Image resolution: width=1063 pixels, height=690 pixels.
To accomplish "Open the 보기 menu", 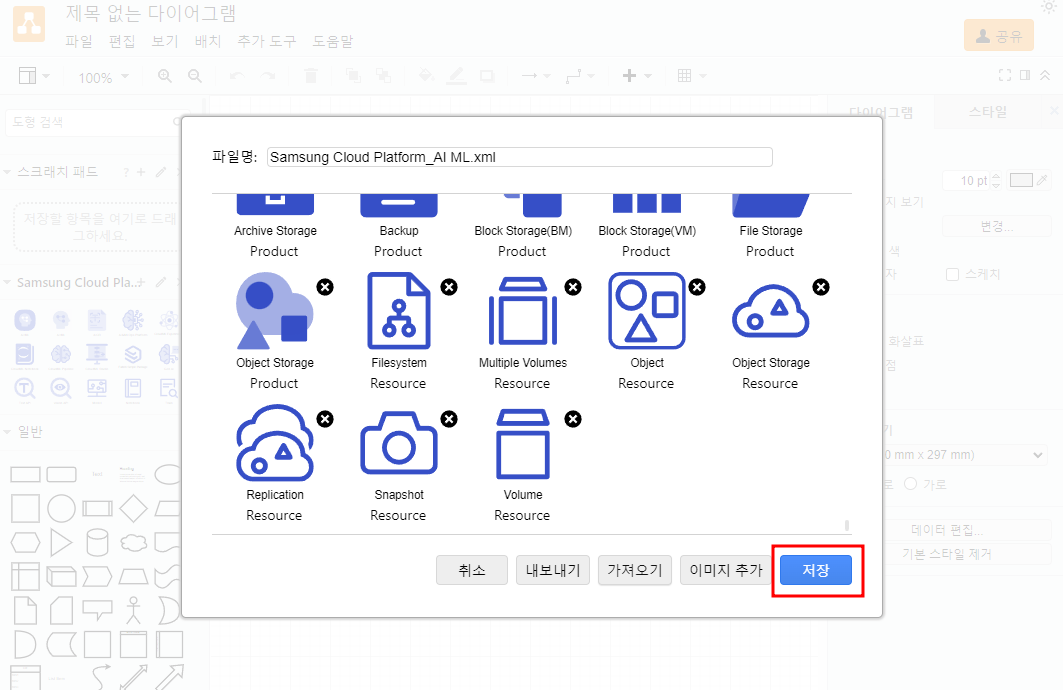I will (165, 41).
